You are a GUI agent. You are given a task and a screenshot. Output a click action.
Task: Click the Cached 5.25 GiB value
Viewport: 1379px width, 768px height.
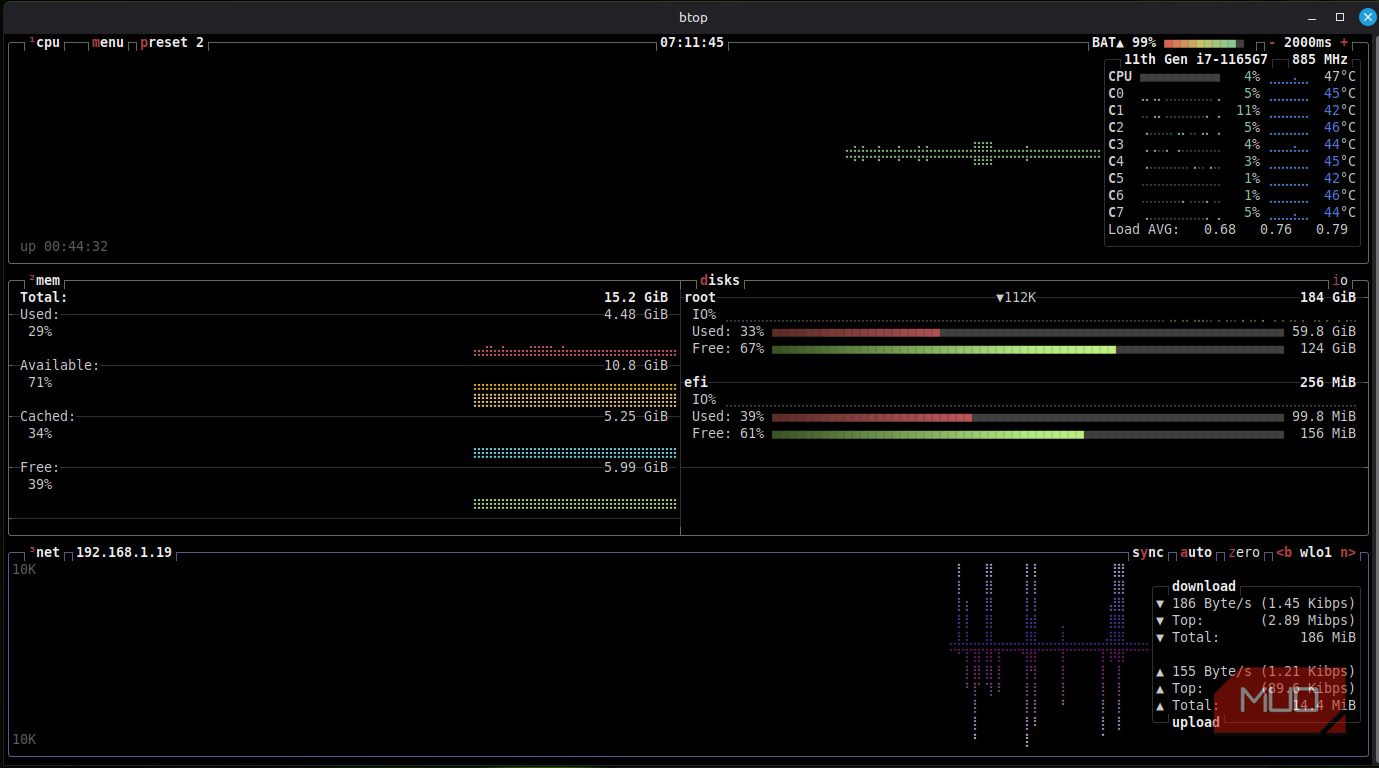click(x=636, y=417)
